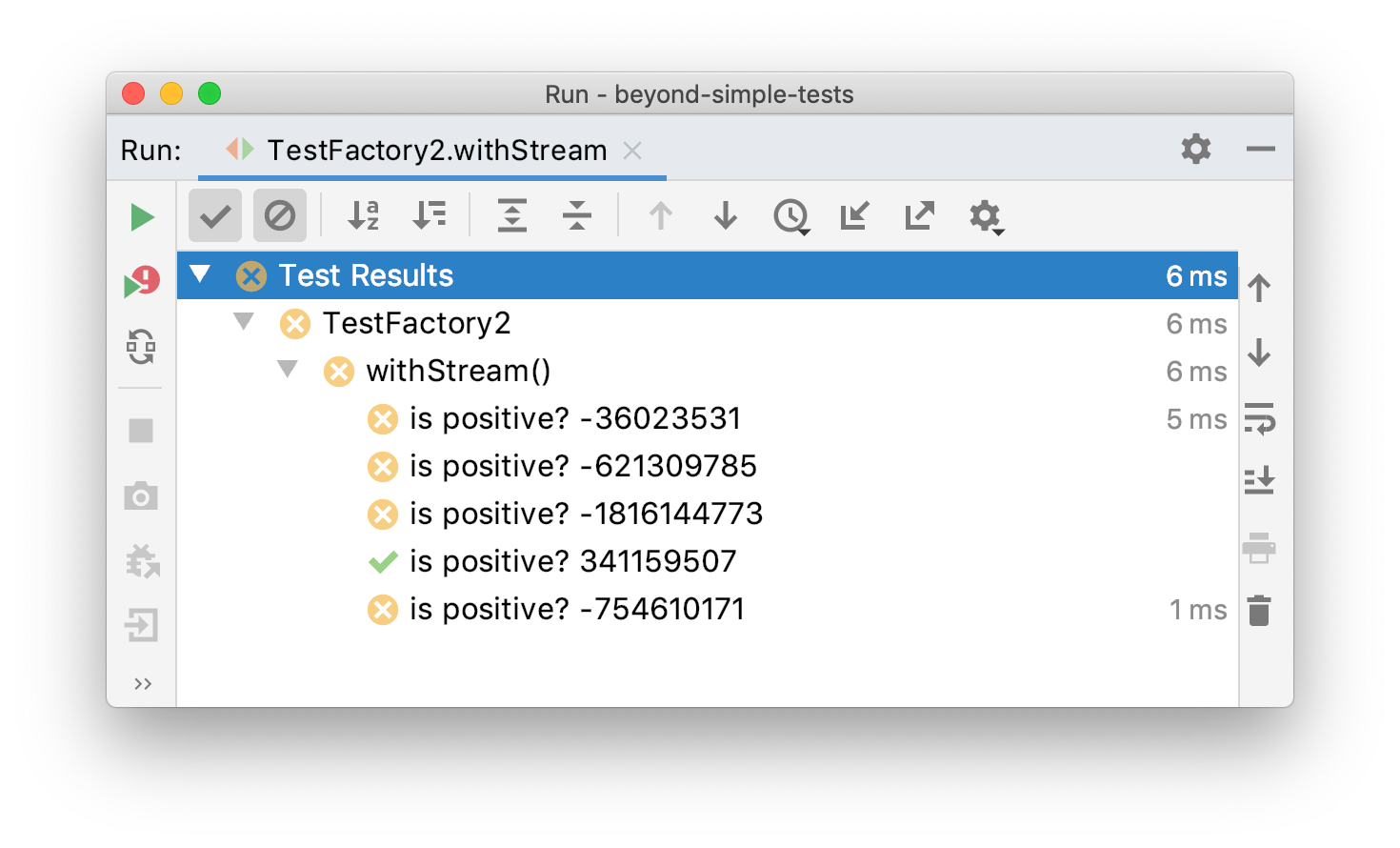Clear all output with trash icon
Screen dimensions: 1400x848
coord(1259,611)
